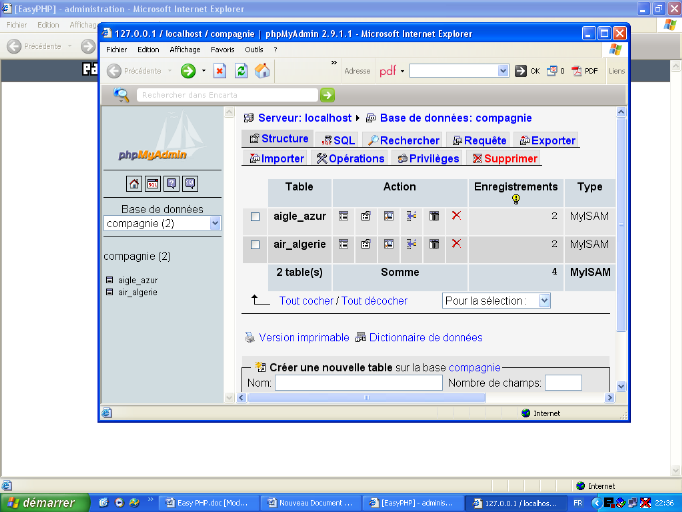The width and height of the screenshot is (682, 512).
Task: Open the Outils menu
Action: pos(254,50)
